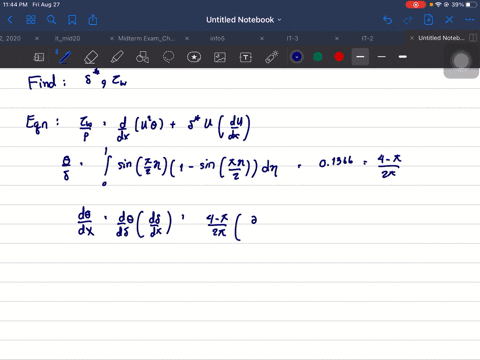Select the Highlighter tool
480x360 pixels.
(x=117, y=57)
